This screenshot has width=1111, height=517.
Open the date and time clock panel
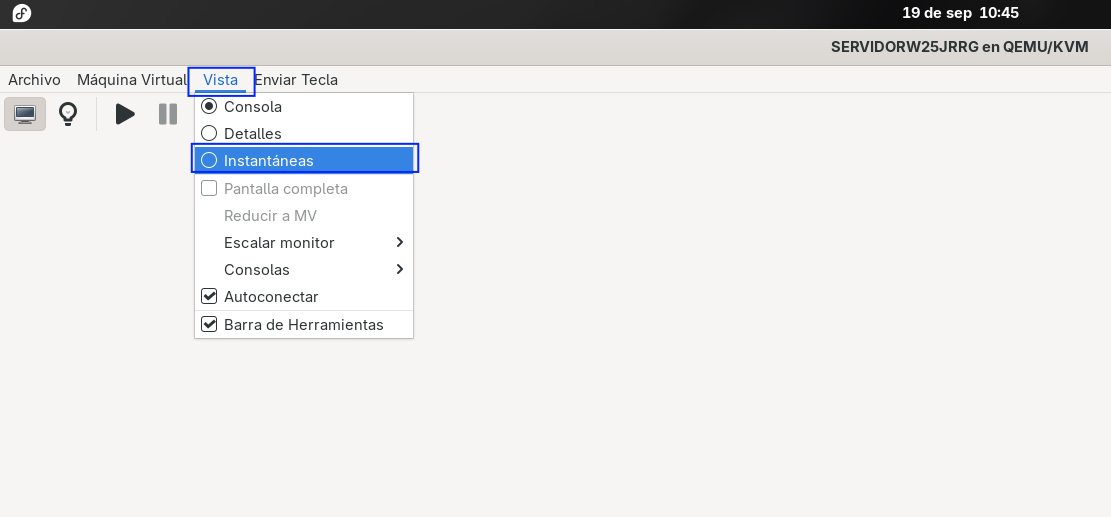tap(960, 13)
